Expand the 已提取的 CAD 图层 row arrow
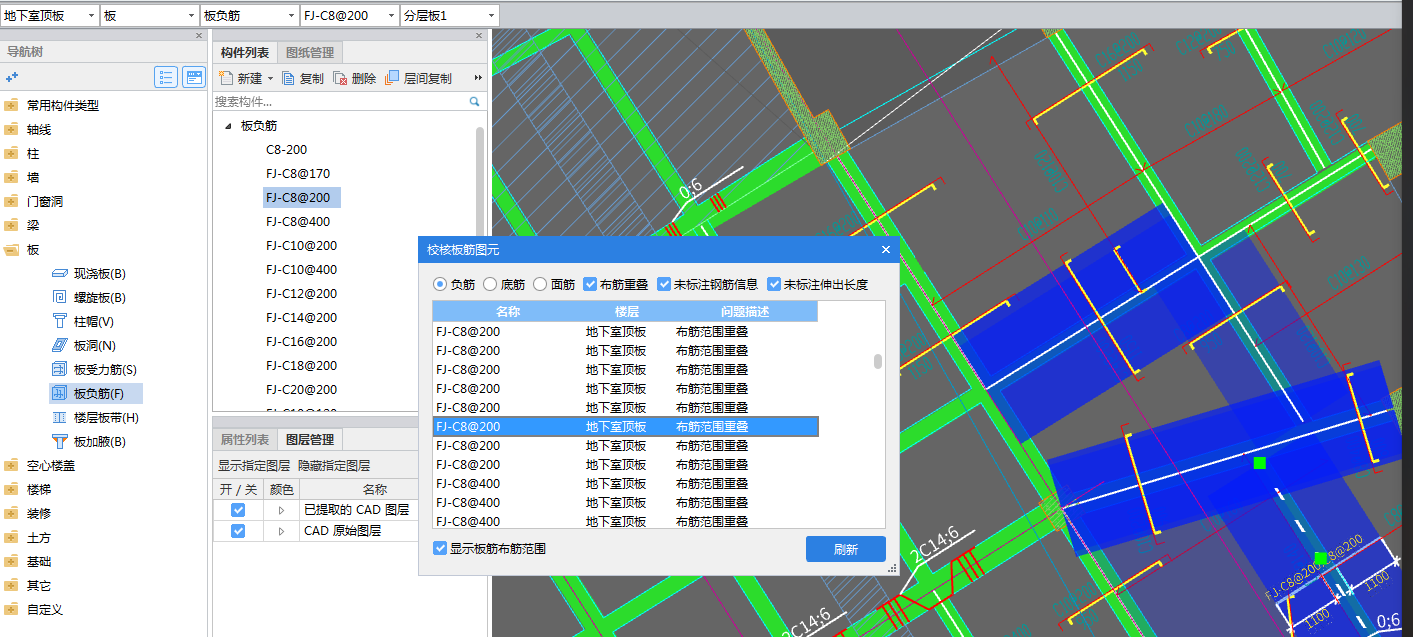 coord(282,510)
